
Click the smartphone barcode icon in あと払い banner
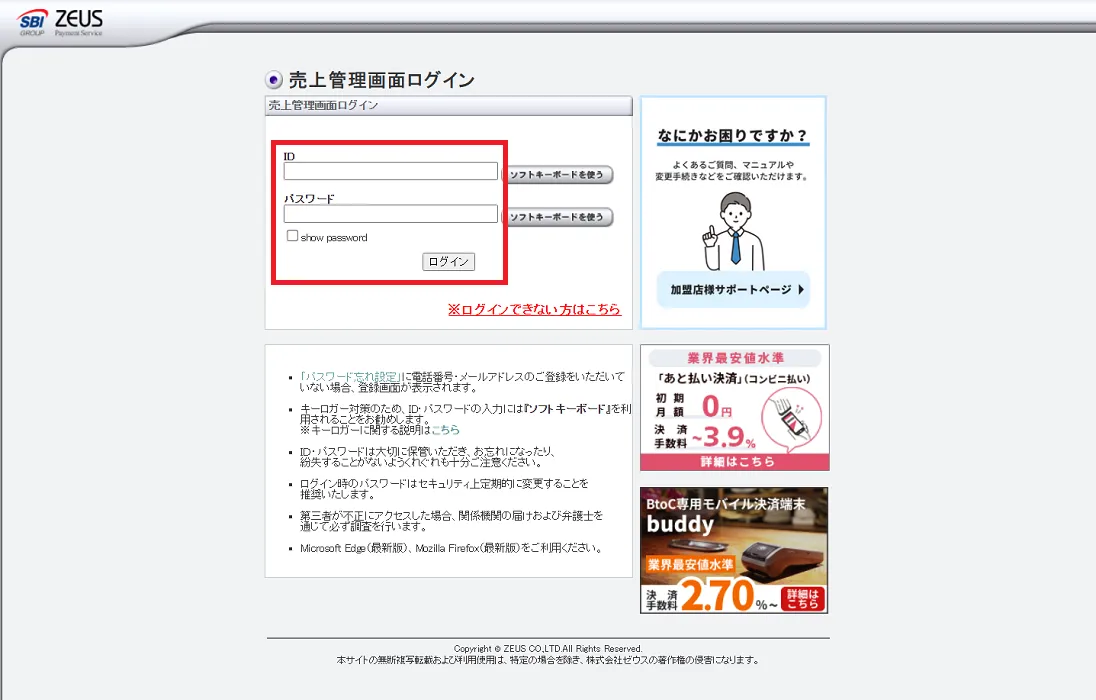791,420
